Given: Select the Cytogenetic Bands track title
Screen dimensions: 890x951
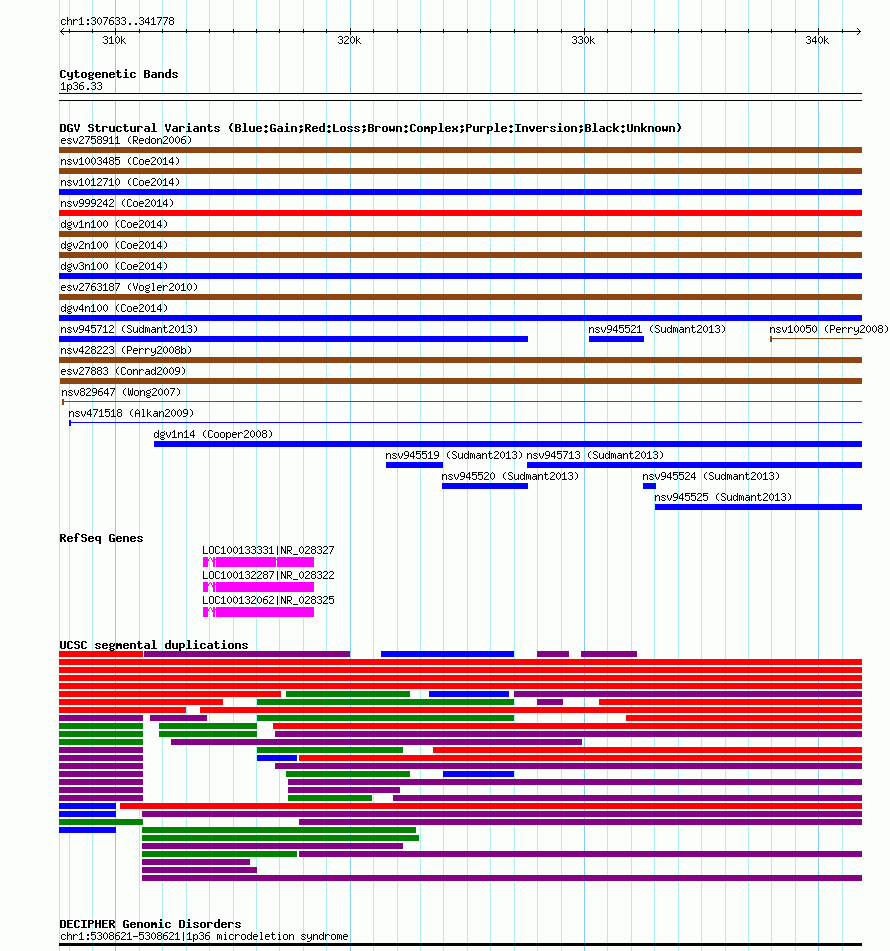Looking at the screenshot, I should (119, 74).
